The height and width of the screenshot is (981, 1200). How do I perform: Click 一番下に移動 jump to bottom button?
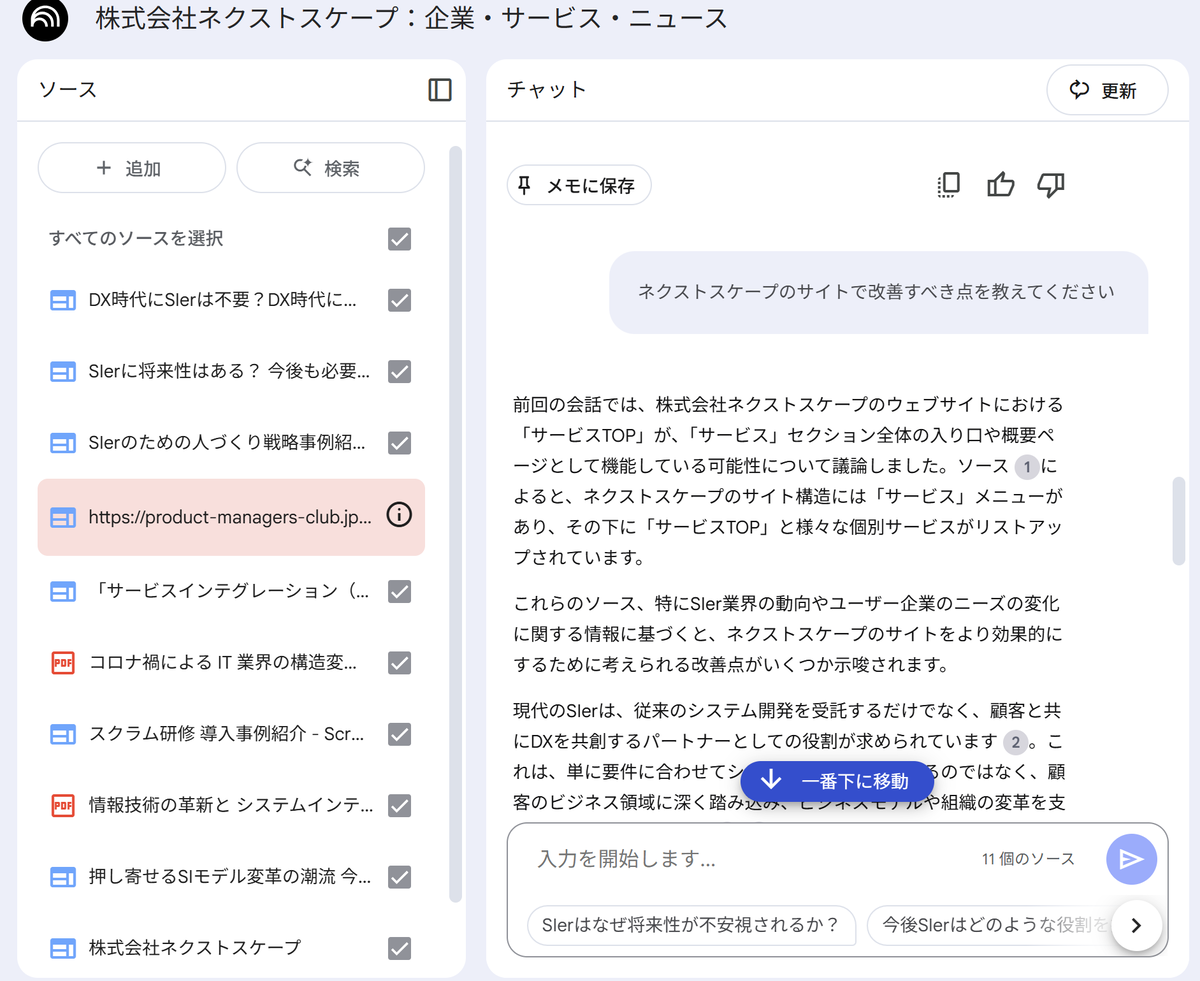point(837,781)
